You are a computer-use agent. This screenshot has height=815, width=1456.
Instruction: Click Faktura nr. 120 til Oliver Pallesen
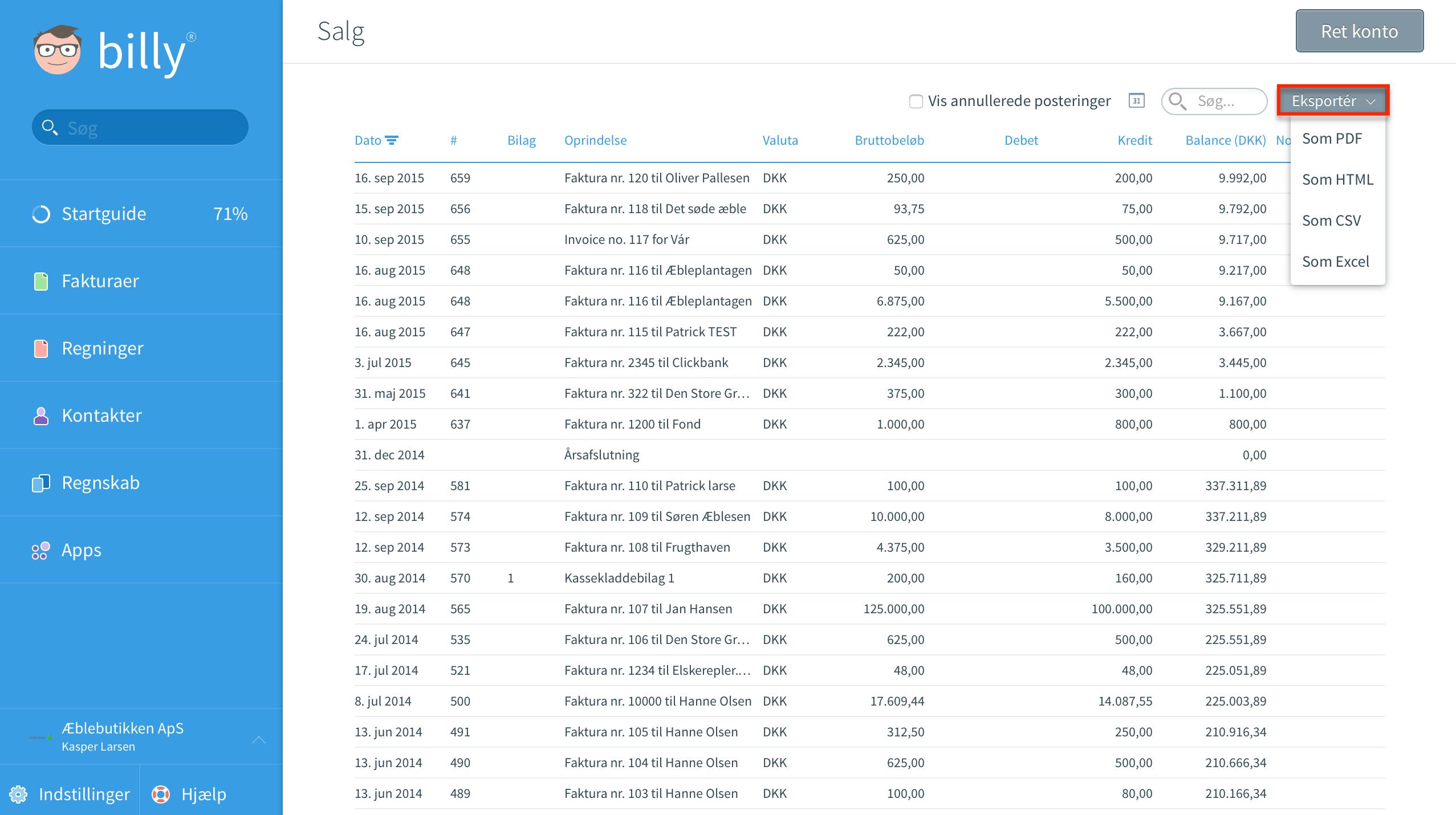coord(657,178)
